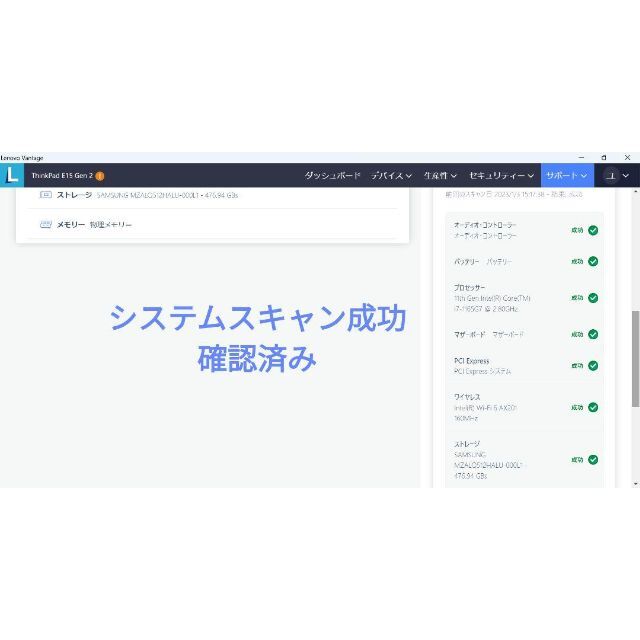Select the バッテリー scan result label

[x=483, y=261]
